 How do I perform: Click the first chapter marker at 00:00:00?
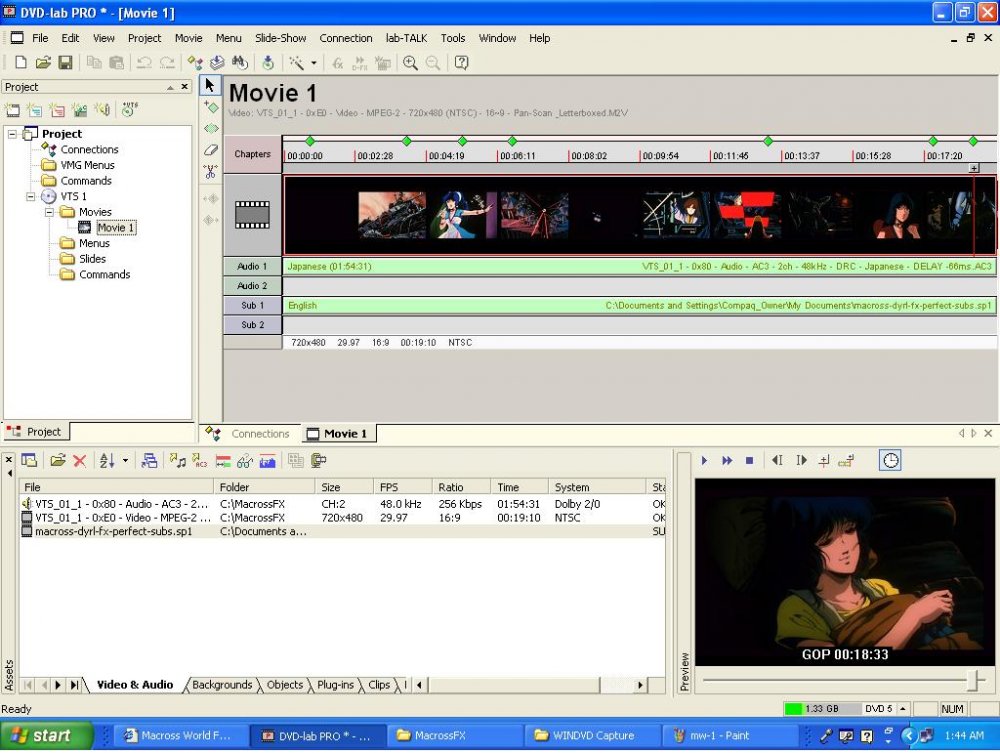[310, 141]
